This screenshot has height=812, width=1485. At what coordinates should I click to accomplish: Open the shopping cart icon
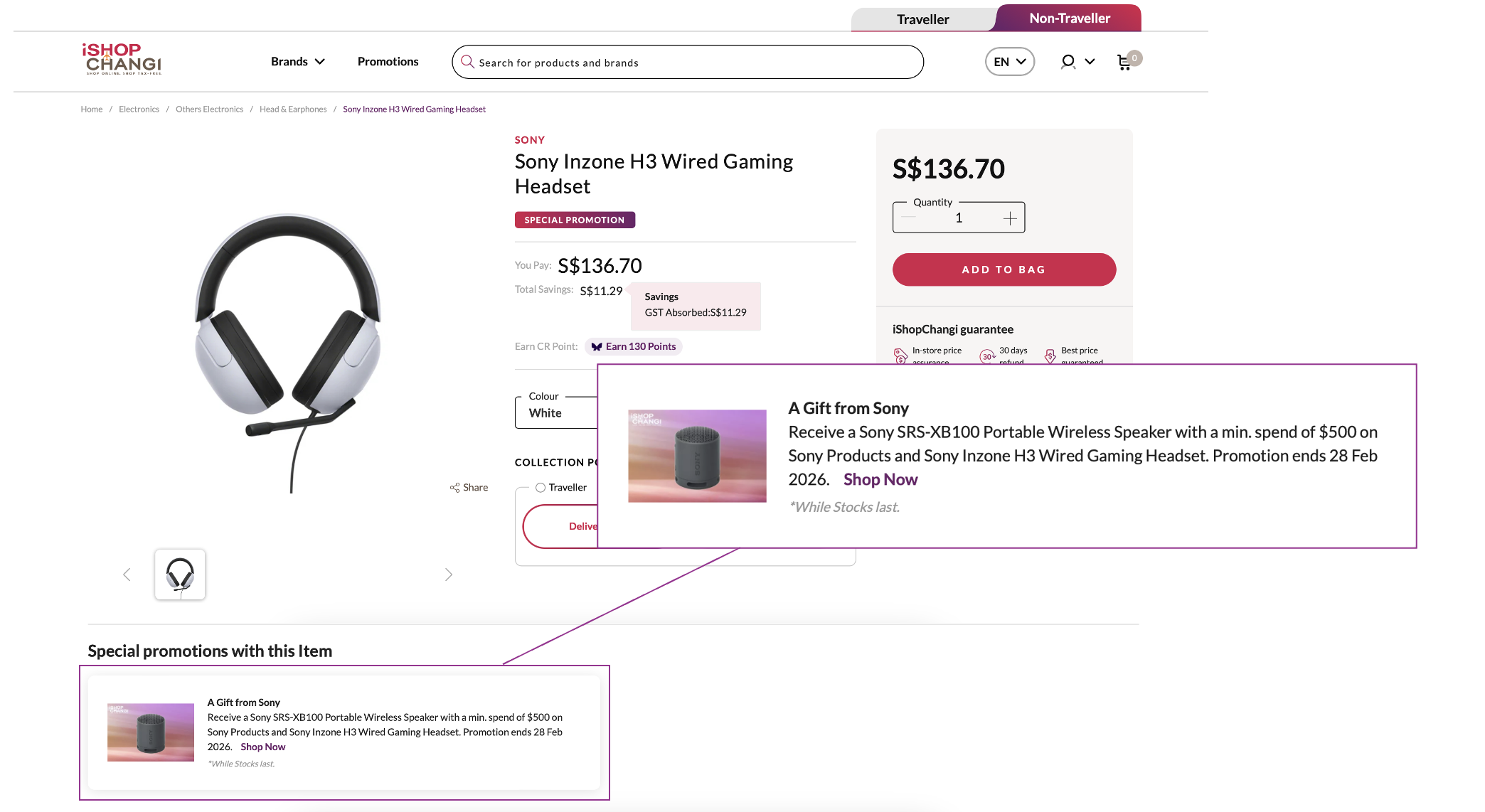click(1124, 63)
